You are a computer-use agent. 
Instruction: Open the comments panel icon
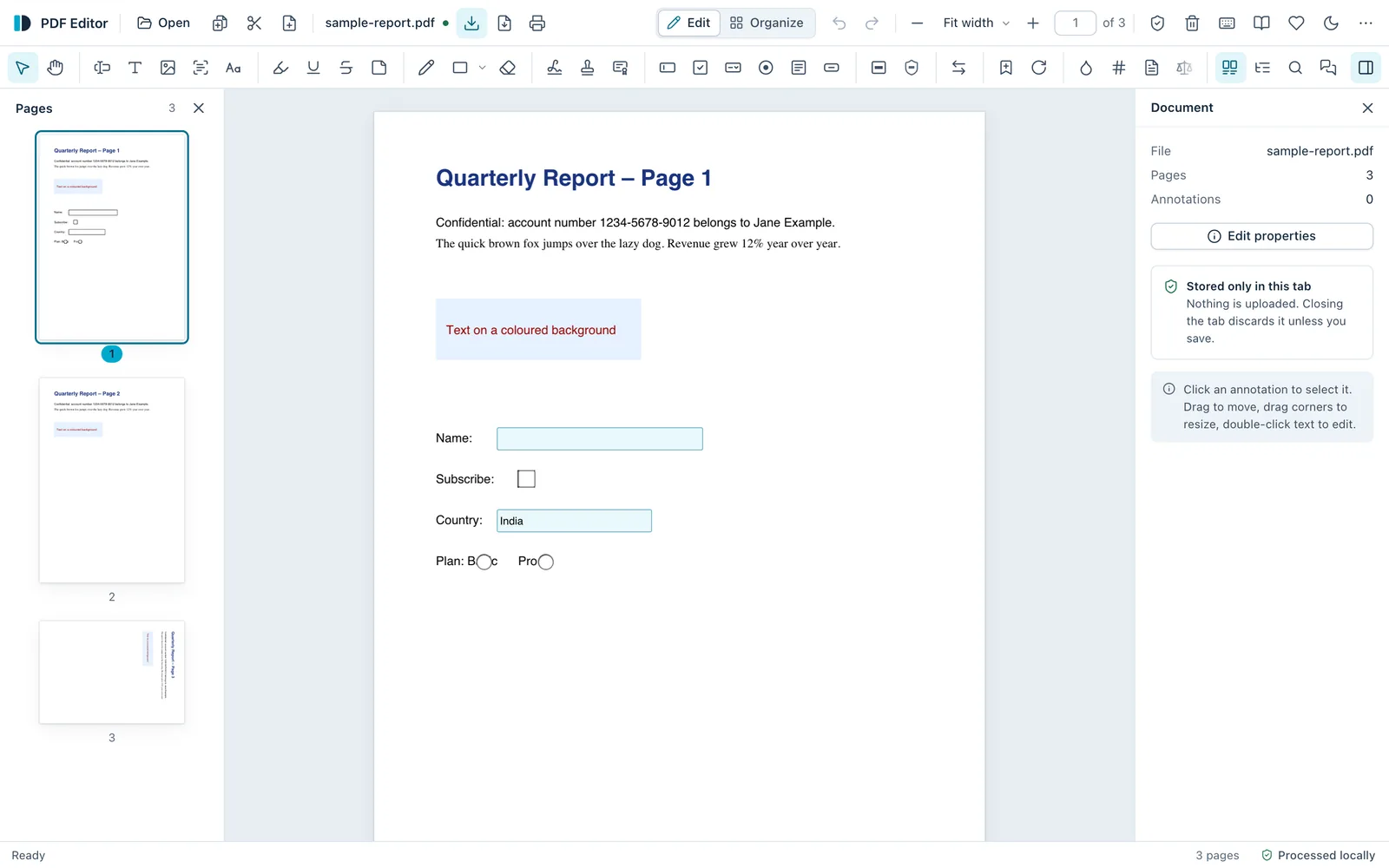[1328, 68]
